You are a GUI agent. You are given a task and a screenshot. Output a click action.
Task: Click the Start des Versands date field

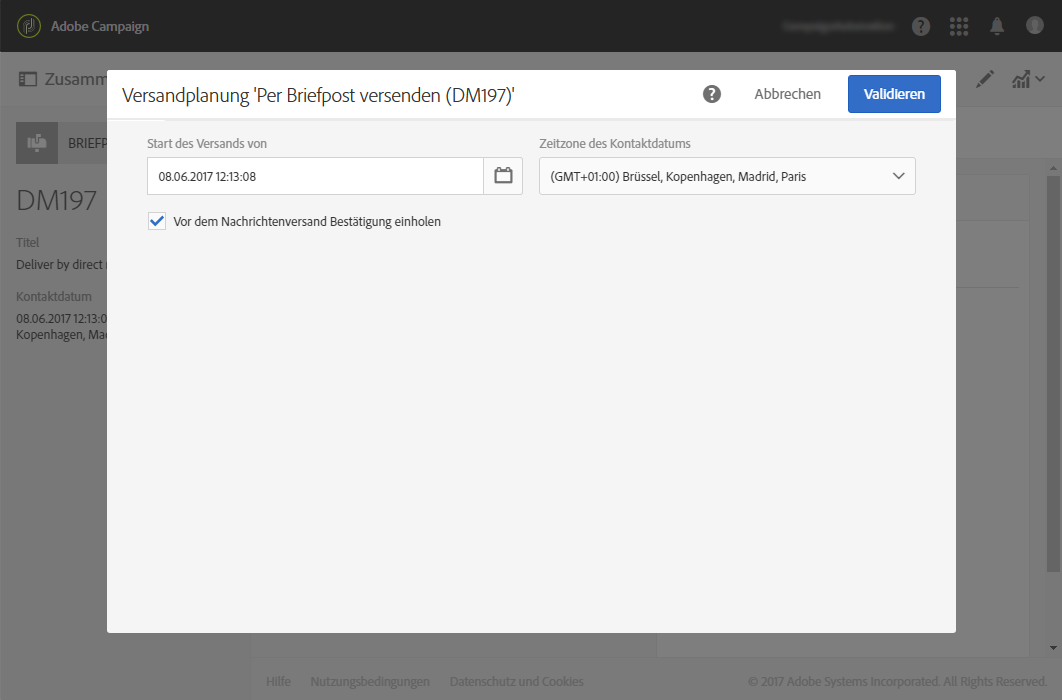click(315, 176)
